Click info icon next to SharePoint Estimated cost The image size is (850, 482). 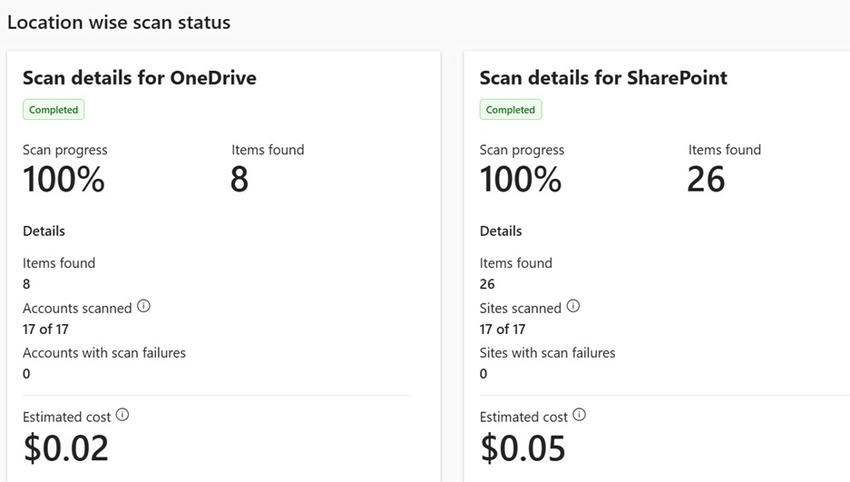[579, 415]
